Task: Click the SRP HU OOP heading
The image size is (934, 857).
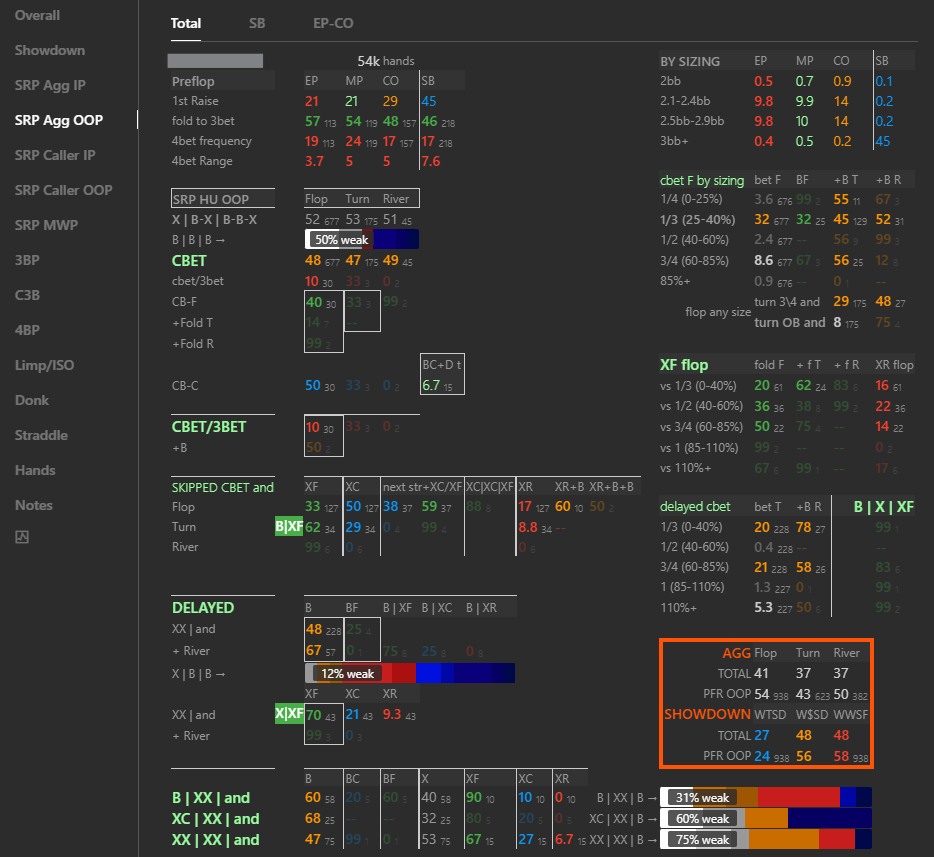Action: point(210,200)
